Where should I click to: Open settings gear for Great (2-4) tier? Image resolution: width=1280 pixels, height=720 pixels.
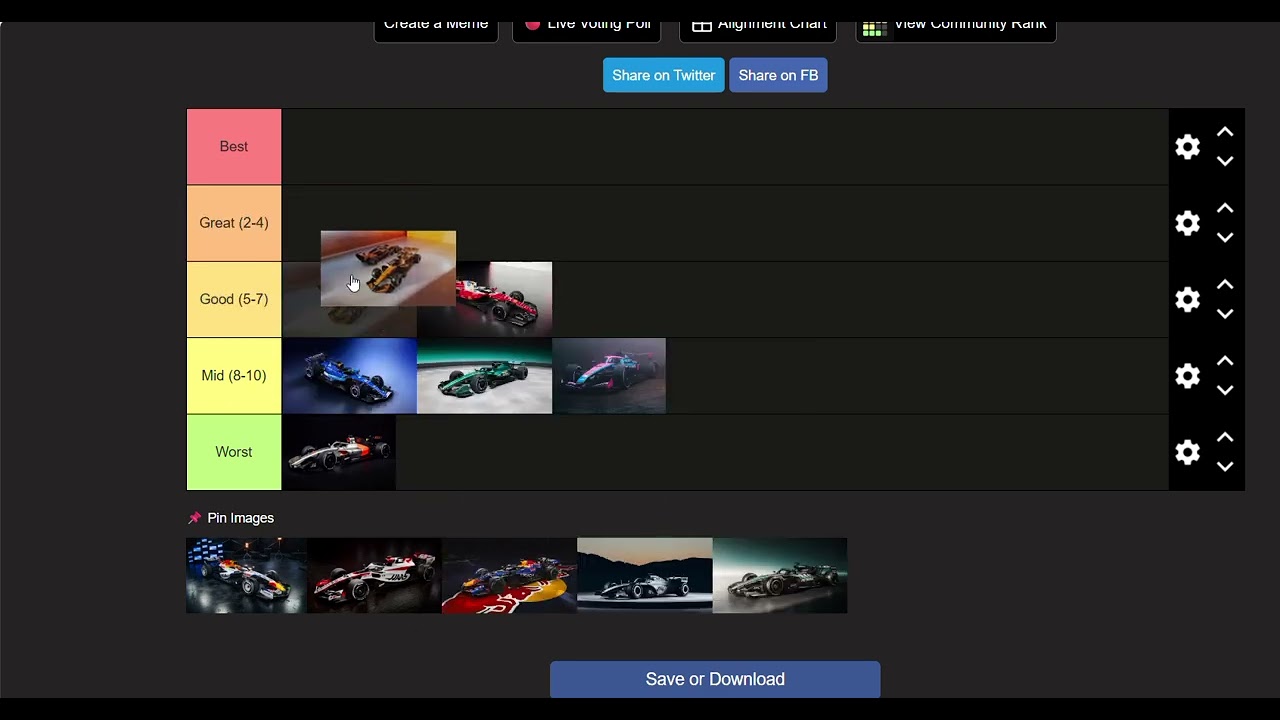click(x=1187, y=223)
